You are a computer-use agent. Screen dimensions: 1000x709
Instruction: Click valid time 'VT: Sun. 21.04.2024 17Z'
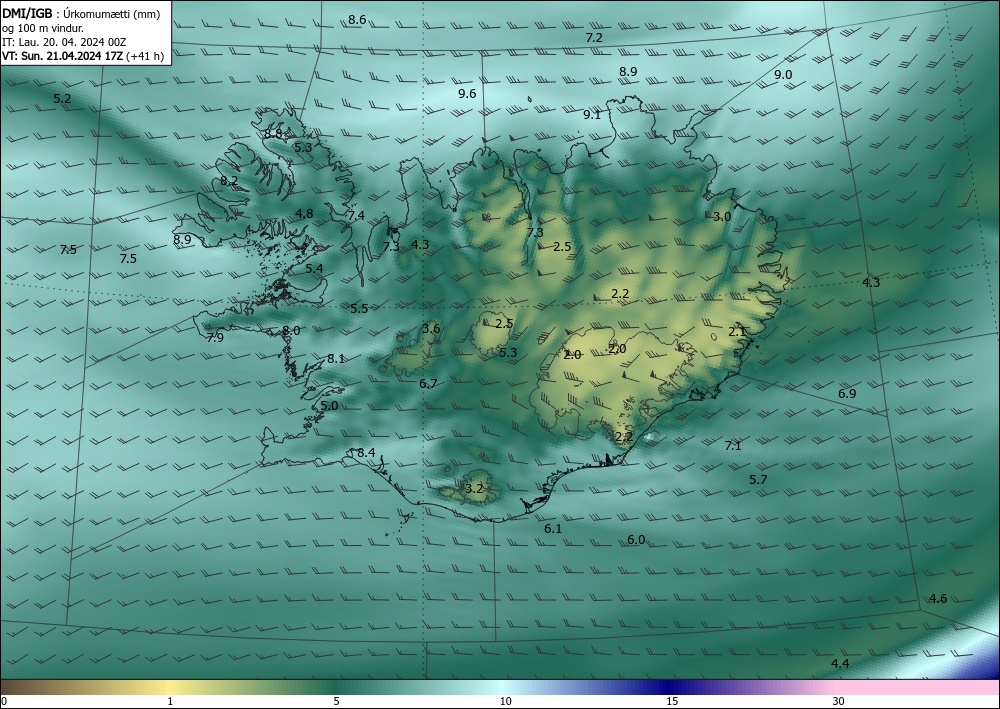click(x=63, y=56)
